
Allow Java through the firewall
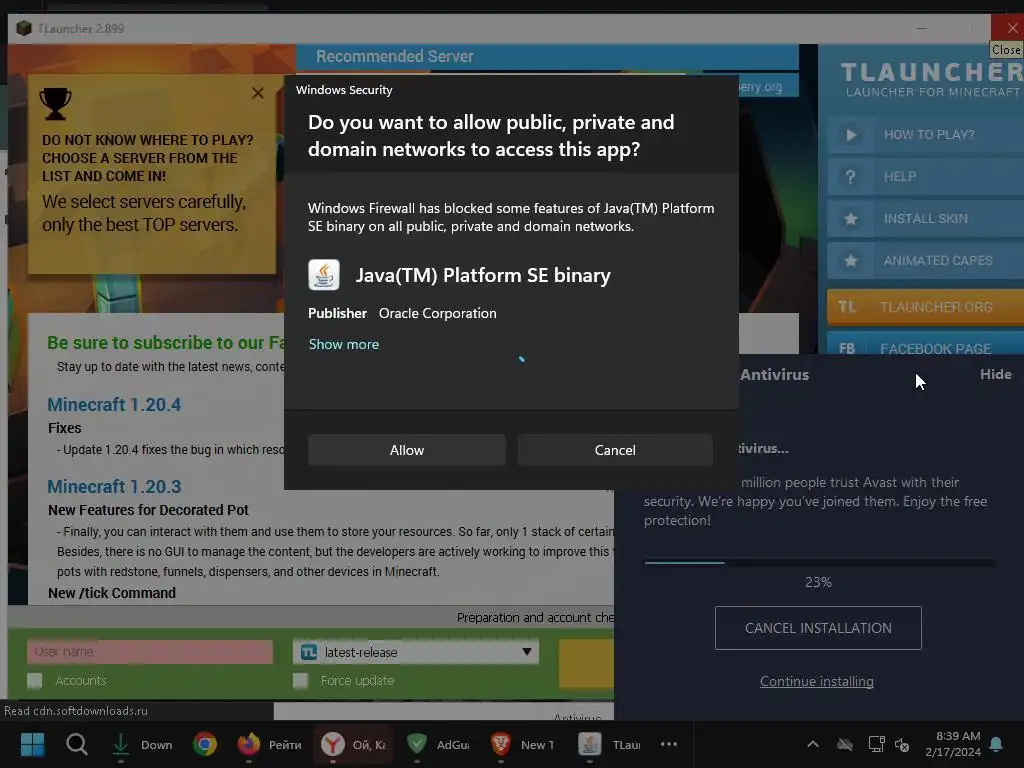[406, 450]
